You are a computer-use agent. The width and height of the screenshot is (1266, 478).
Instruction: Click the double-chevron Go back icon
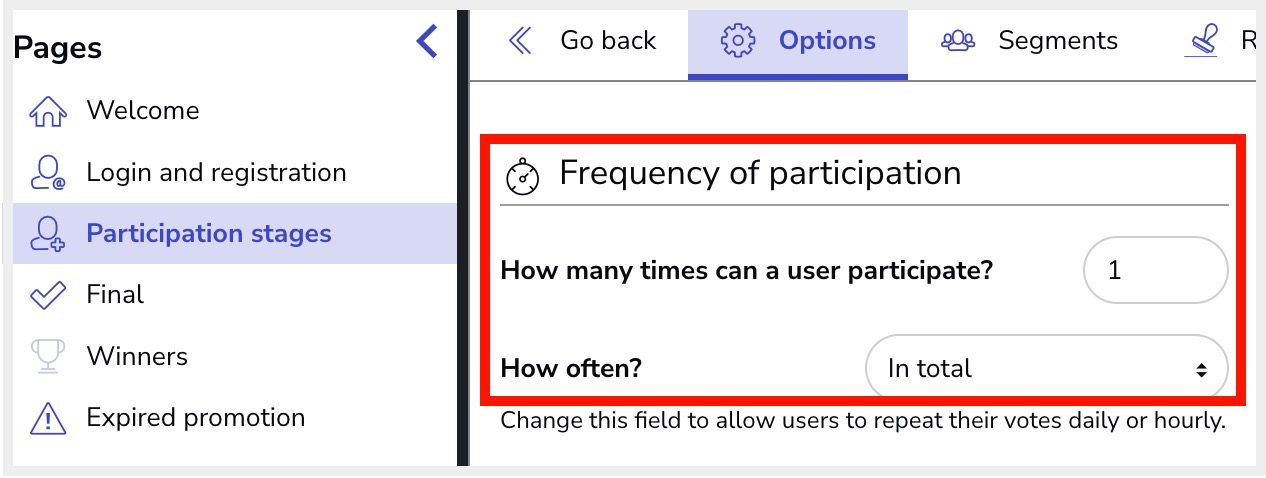pos(520,41)
